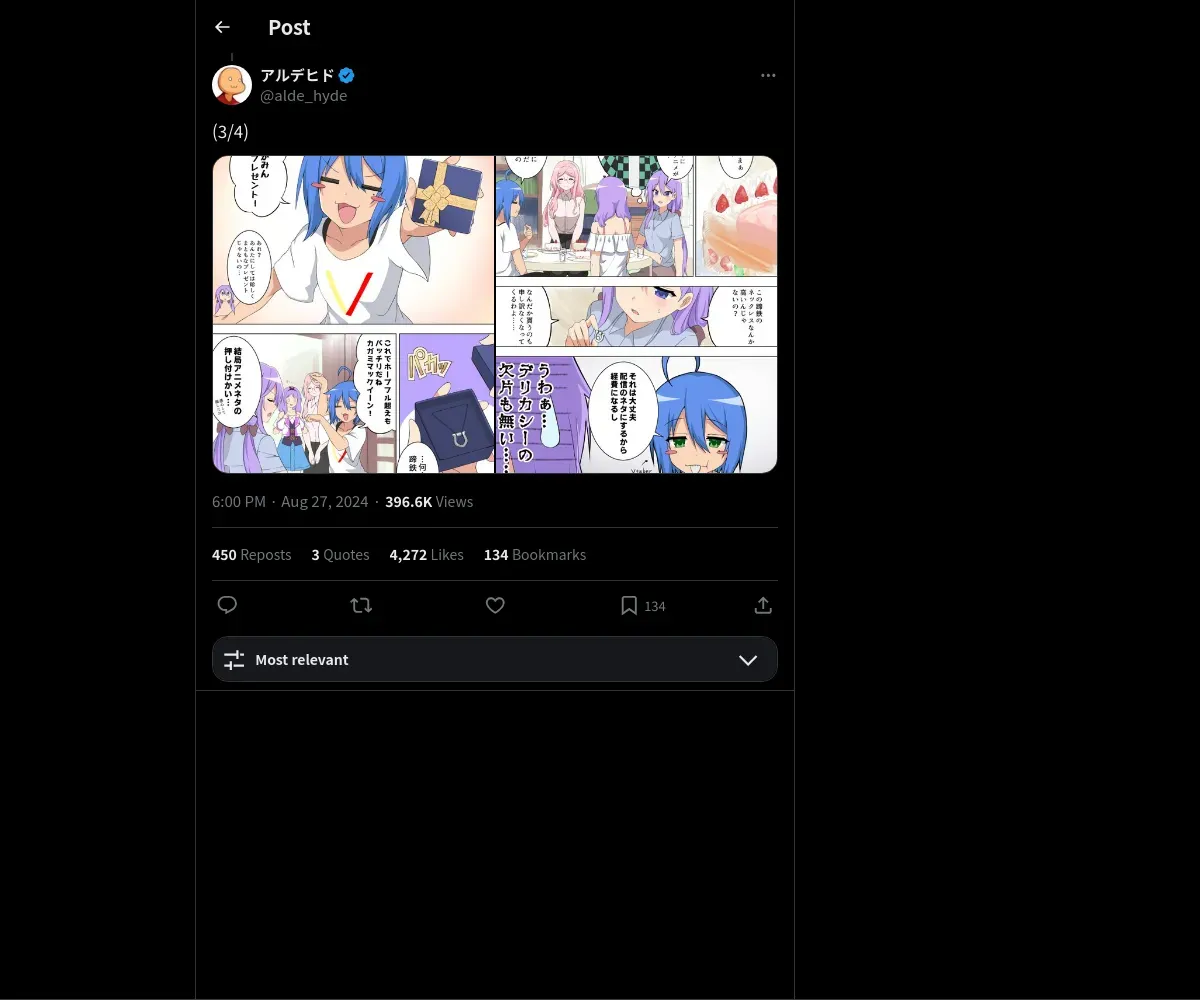
Task: Open the right manga page image
Action: pos(637,314)
